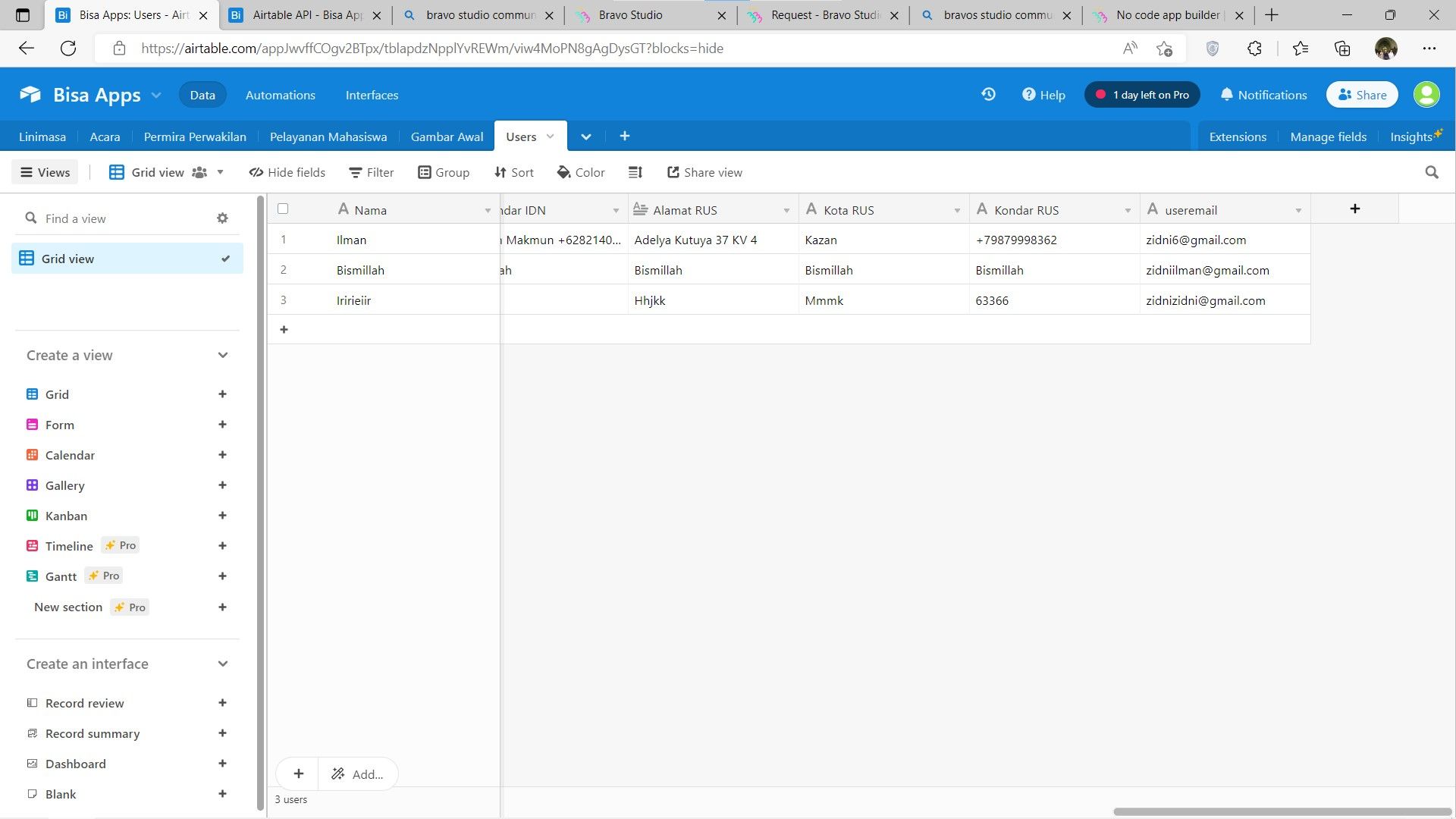Click the horizontal scrollbar thumb

click(1282, 811)
